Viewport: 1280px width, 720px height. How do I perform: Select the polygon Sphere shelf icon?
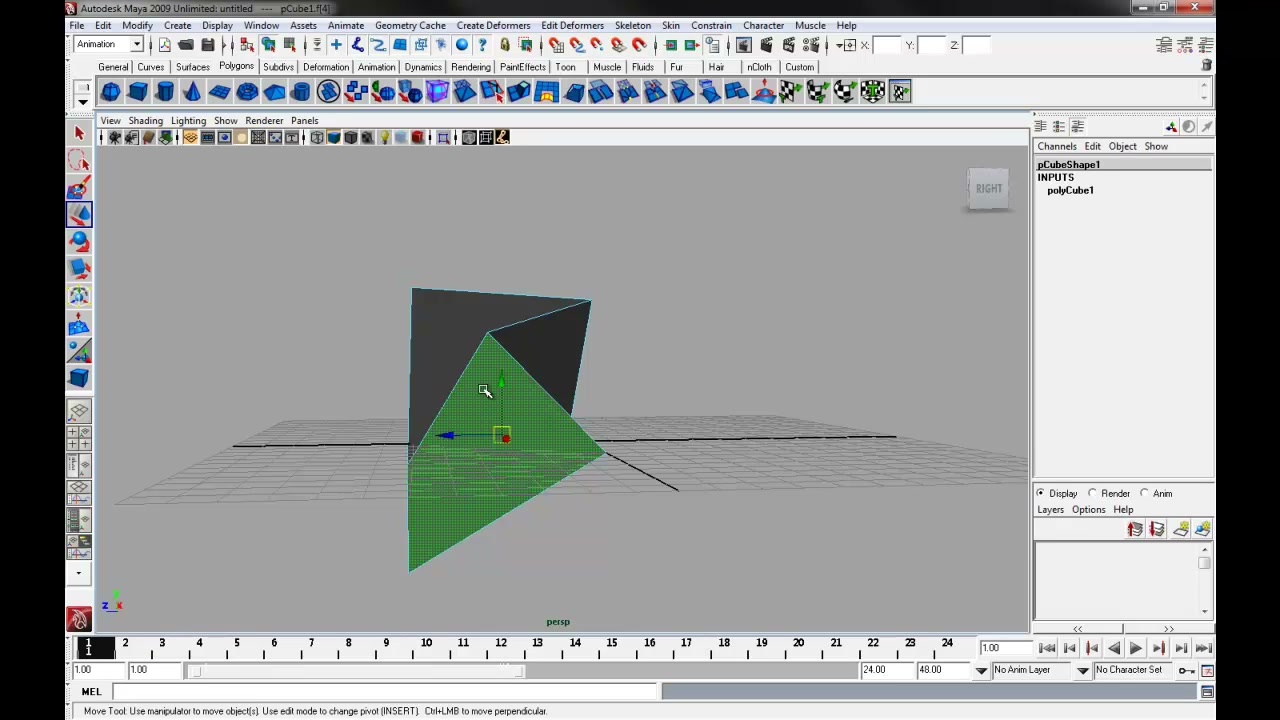click(x=111, y=92)
